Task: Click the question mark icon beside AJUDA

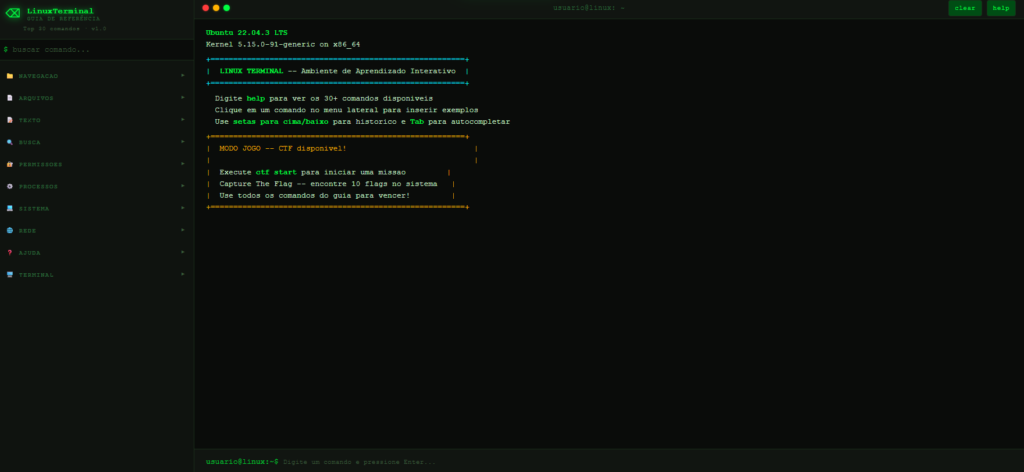Action: (x=10, y=253)
